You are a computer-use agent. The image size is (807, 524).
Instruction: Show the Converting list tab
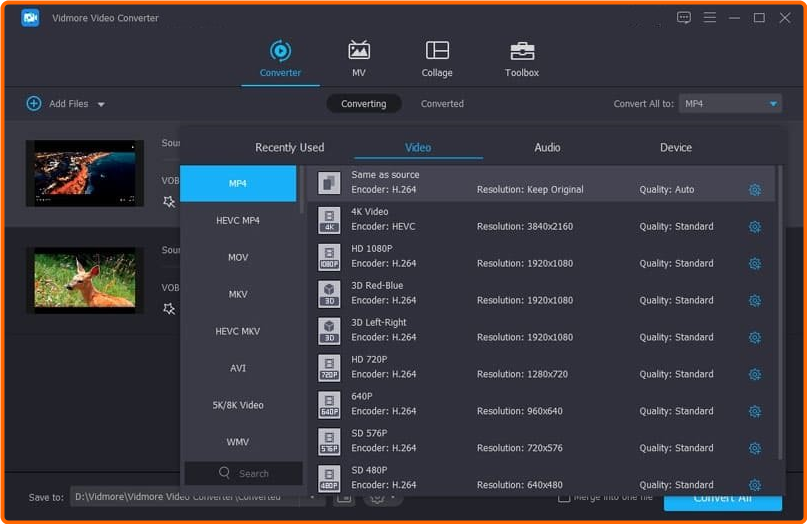363,103
